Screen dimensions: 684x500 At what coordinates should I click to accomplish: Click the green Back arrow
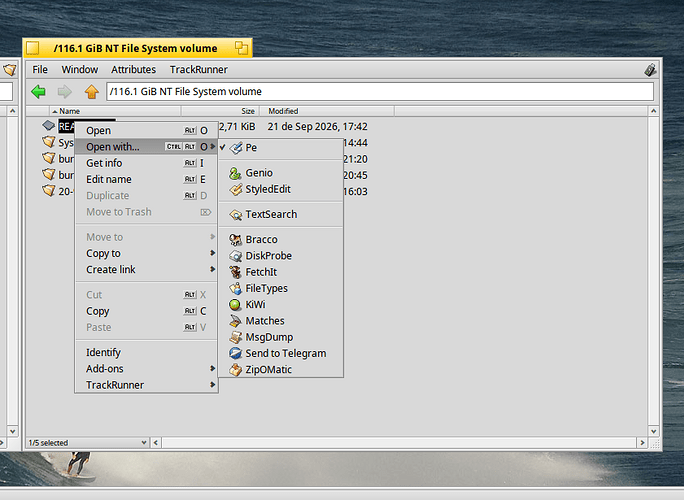pyautogui.click(x=38, y=92)
